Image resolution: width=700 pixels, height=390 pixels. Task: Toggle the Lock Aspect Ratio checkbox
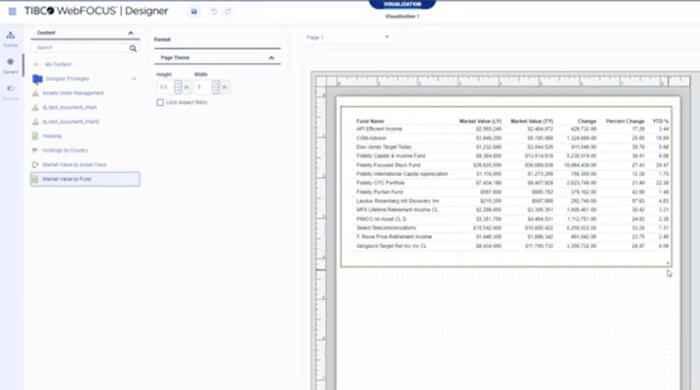(x=160, y=103)
